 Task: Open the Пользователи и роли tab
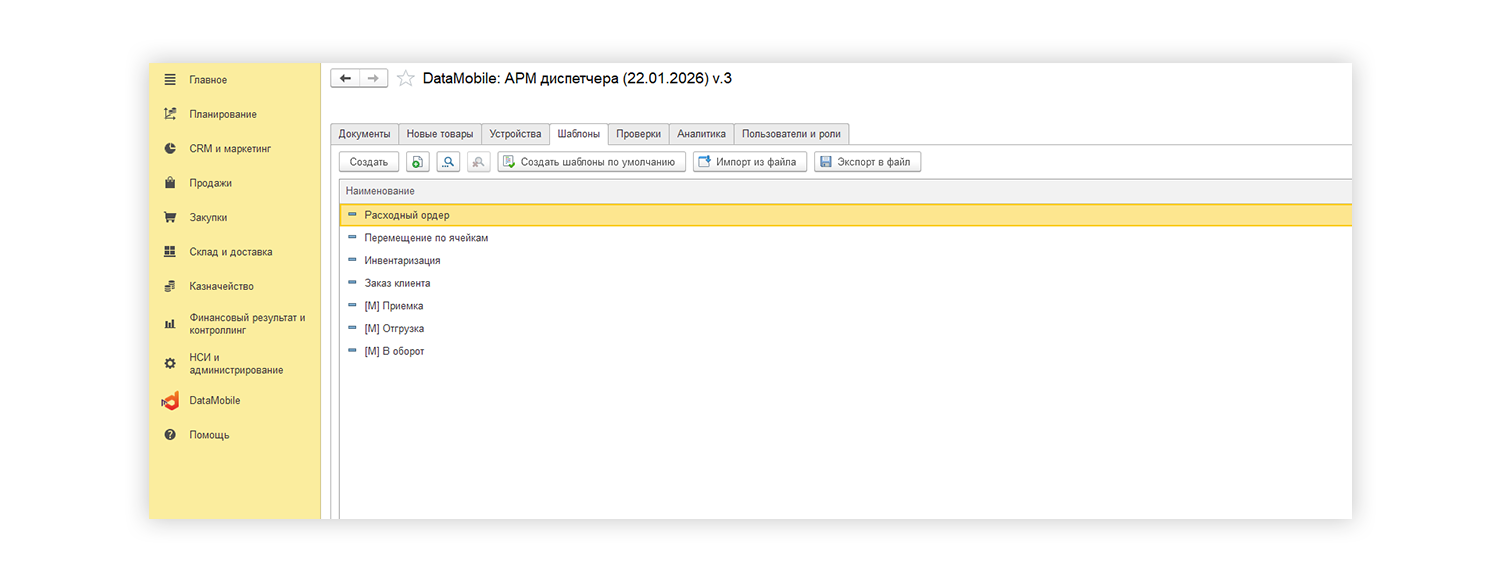791,134
